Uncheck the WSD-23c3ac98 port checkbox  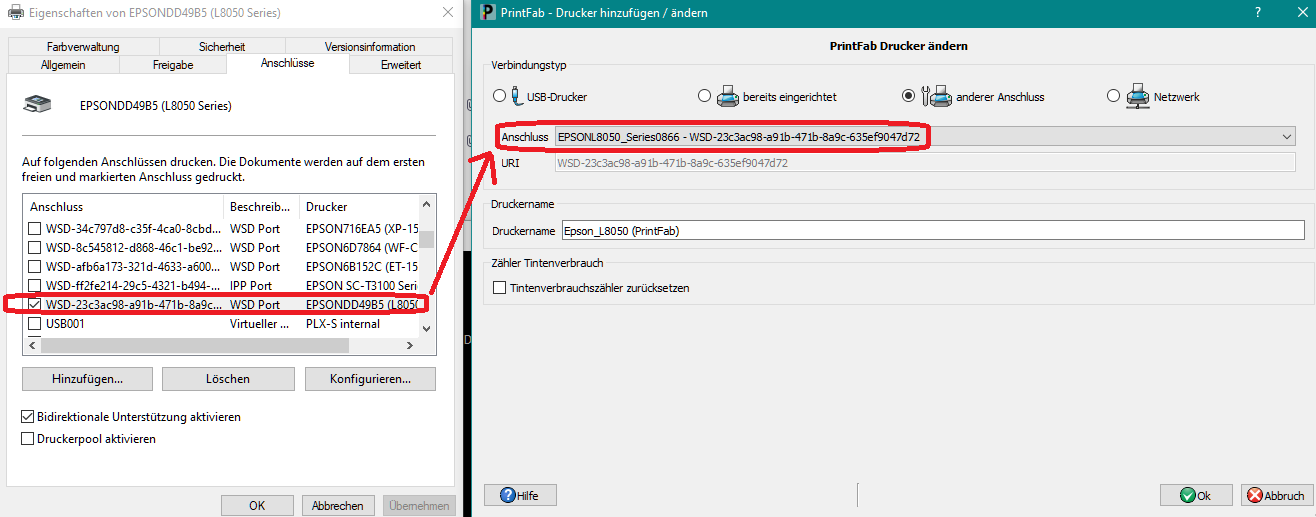[35, 304]
